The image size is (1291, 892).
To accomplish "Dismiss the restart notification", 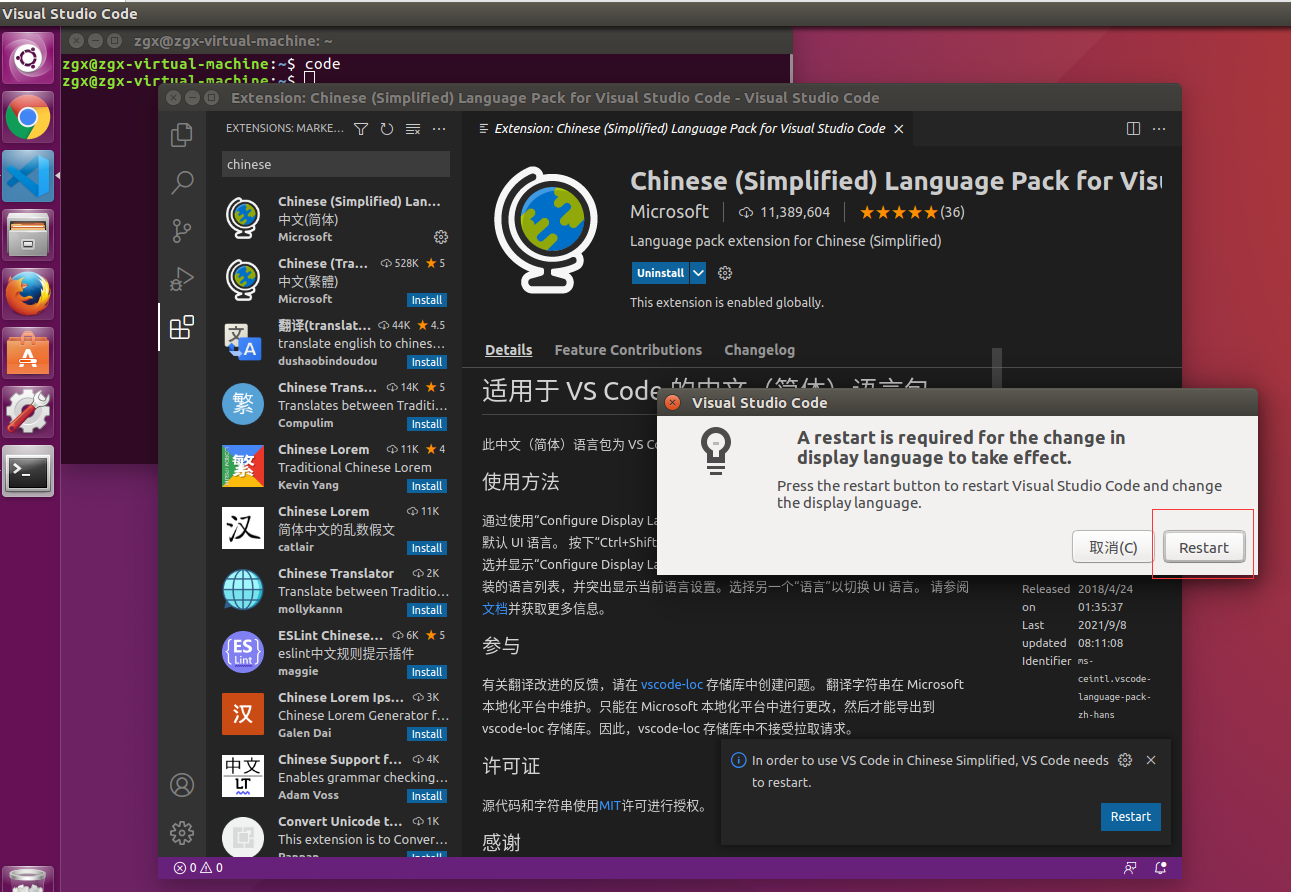I will (1151, 760).
